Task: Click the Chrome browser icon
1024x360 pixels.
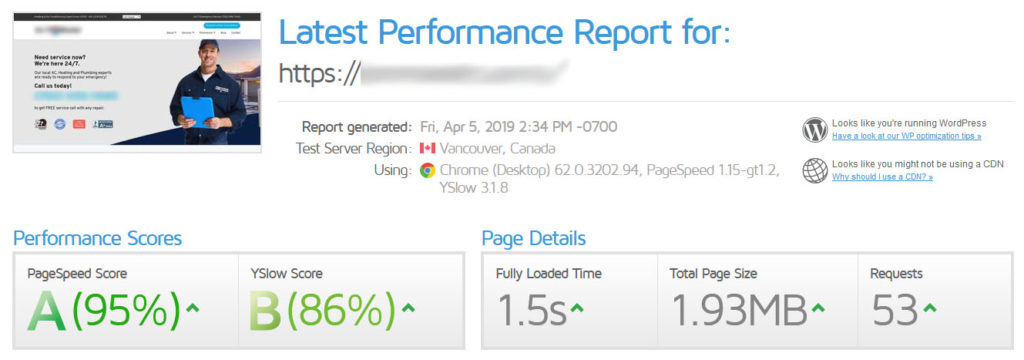Action: (x=428, y=171)
